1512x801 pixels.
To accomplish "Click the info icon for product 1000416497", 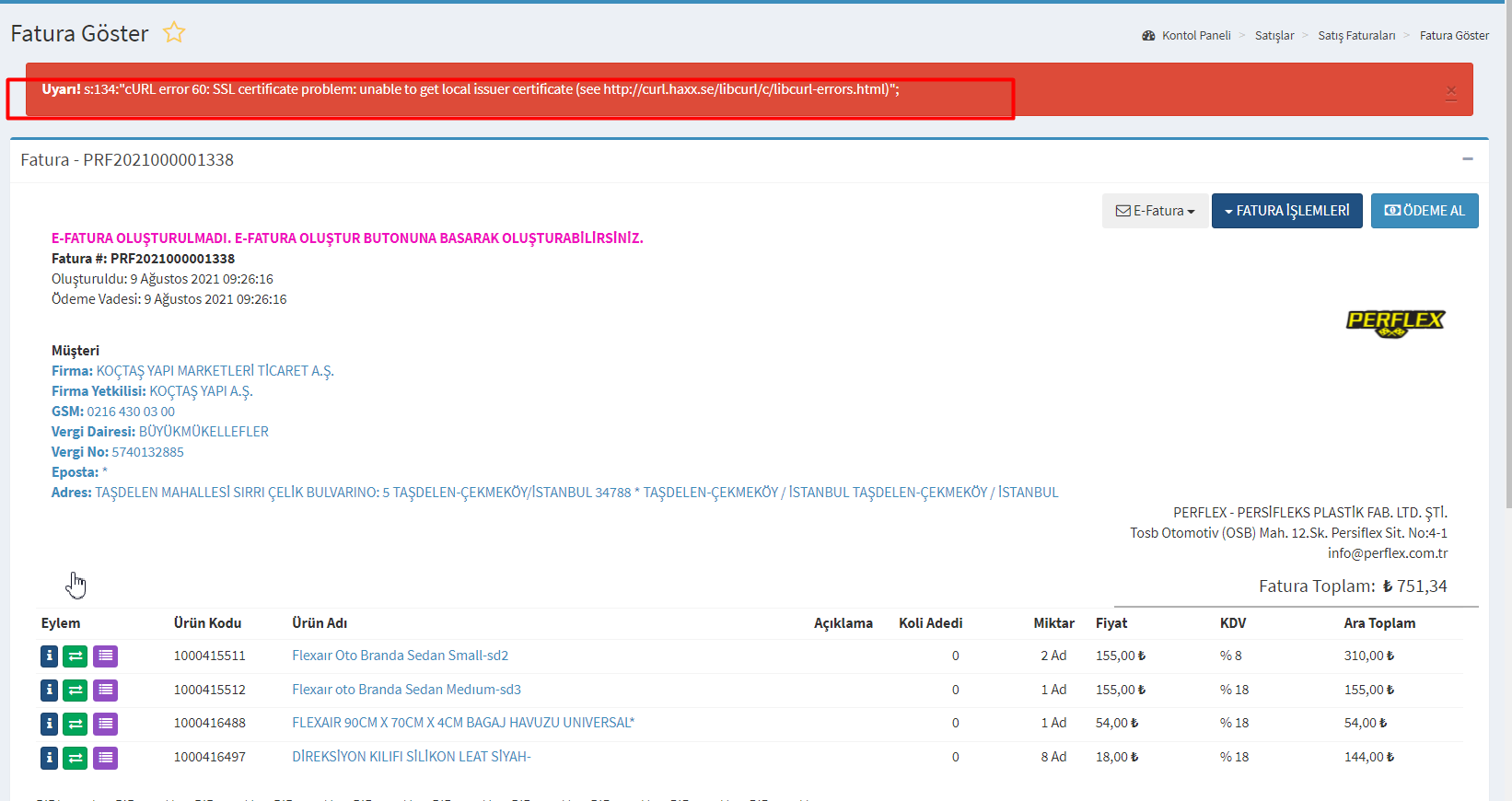I will click(x=50, y=758).
